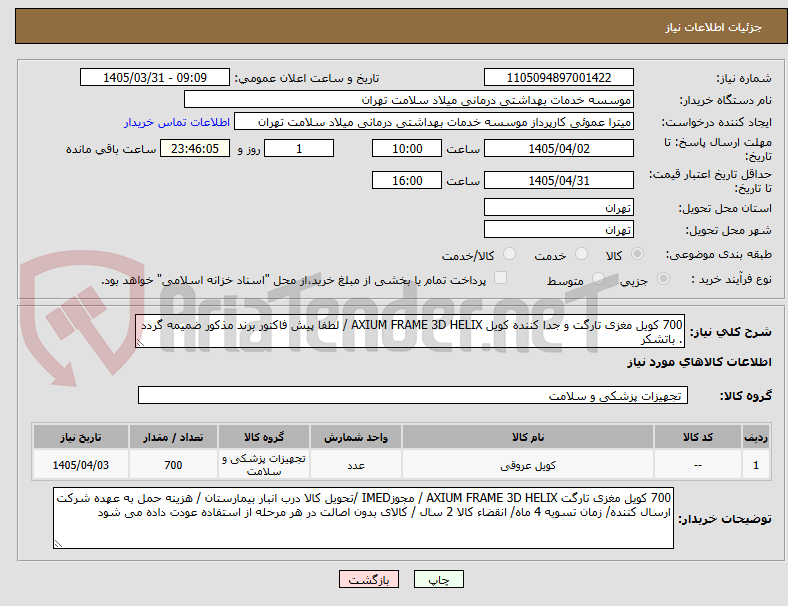Click the resize grip of description textarea
This screenshot has width=788, height=606.
[x=140, y=343]
